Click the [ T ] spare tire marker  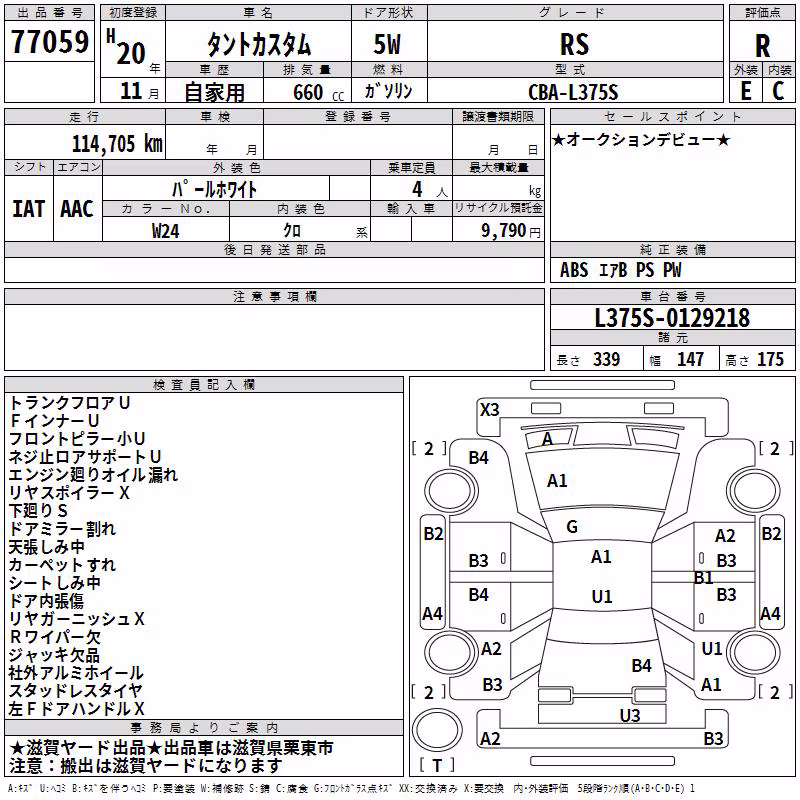coord(437,765)
